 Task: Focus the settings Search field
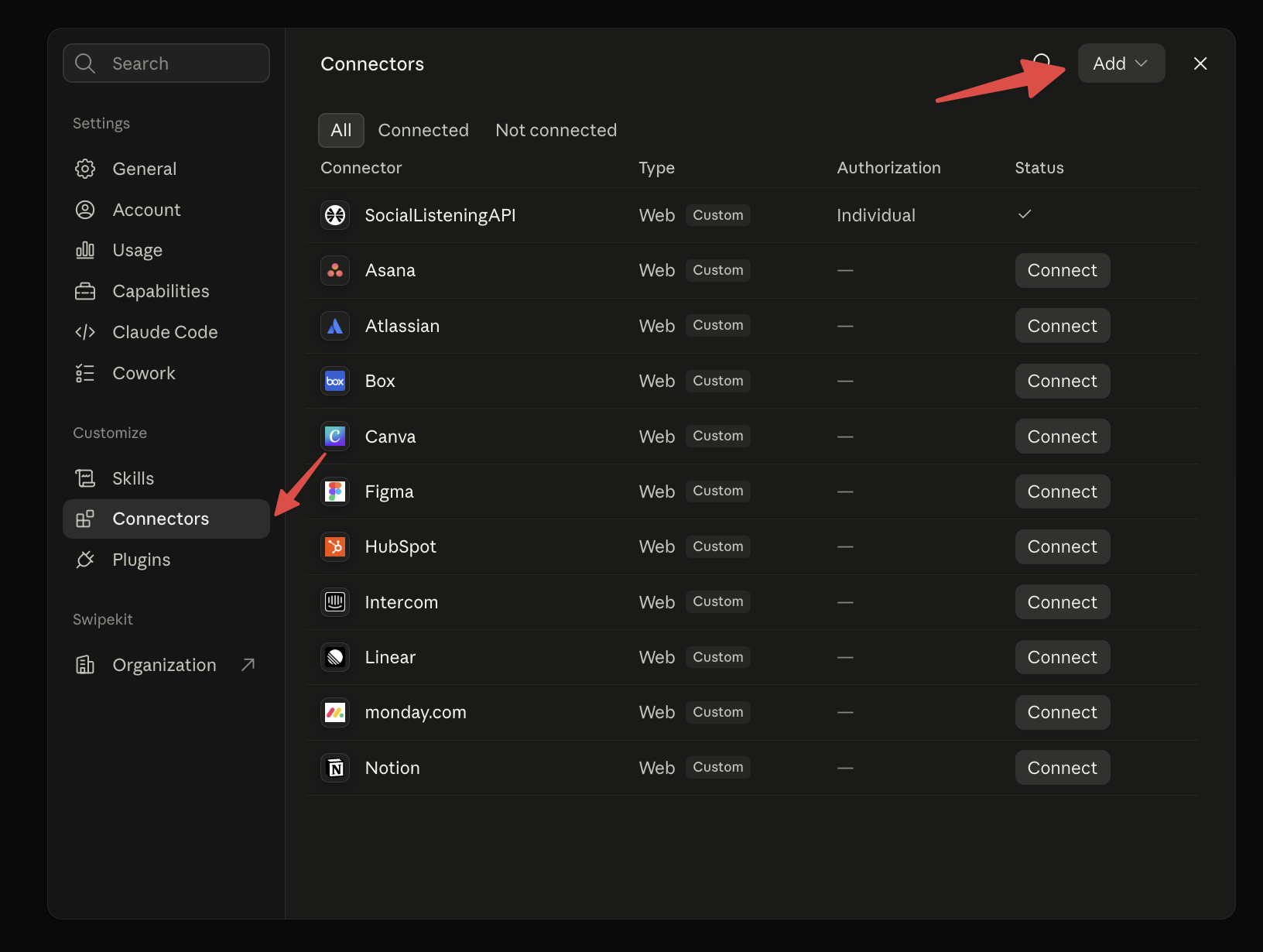(166, 63)
